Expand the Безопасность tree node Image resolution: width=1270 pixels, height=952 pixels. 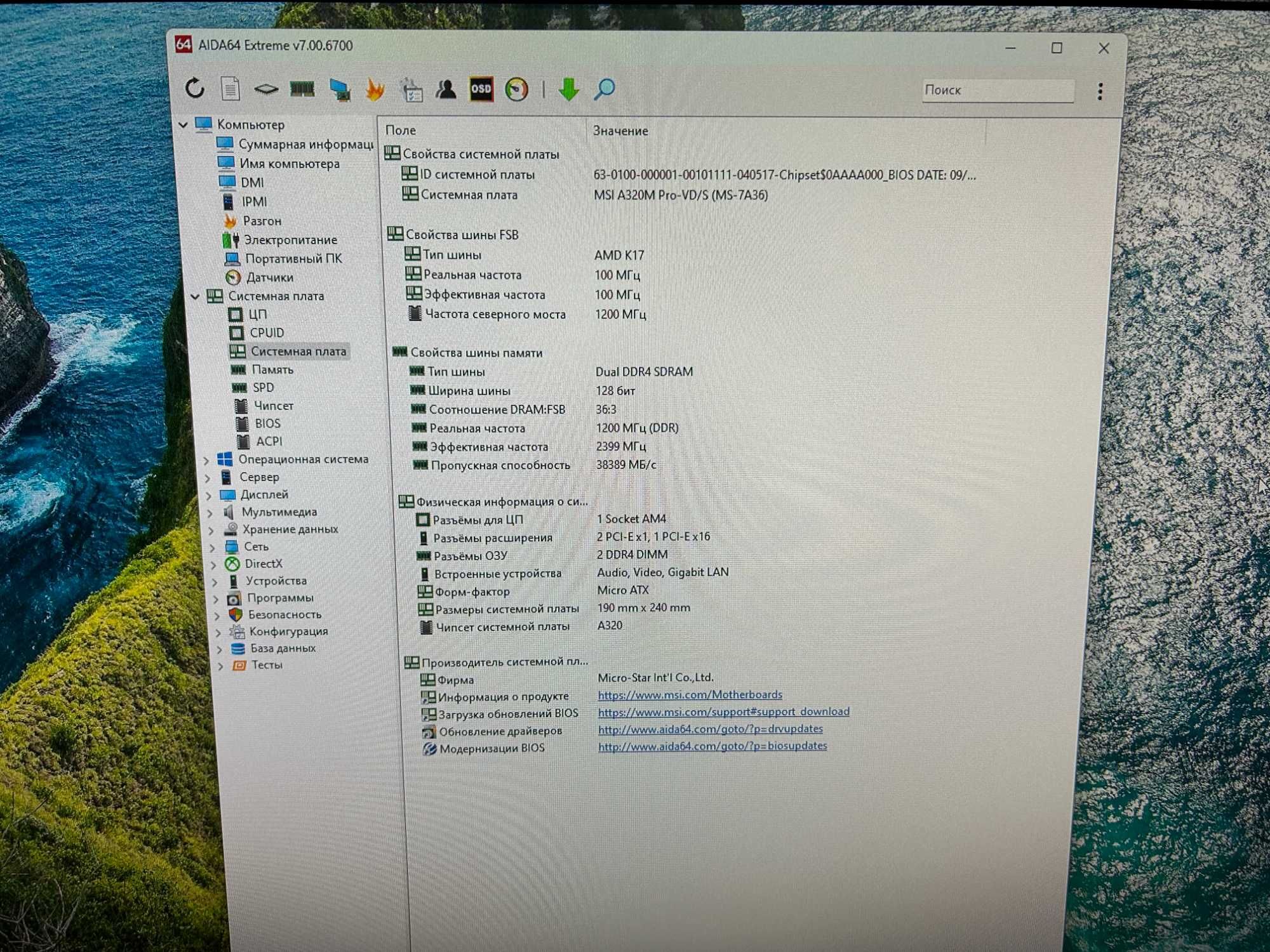(218, 616)
